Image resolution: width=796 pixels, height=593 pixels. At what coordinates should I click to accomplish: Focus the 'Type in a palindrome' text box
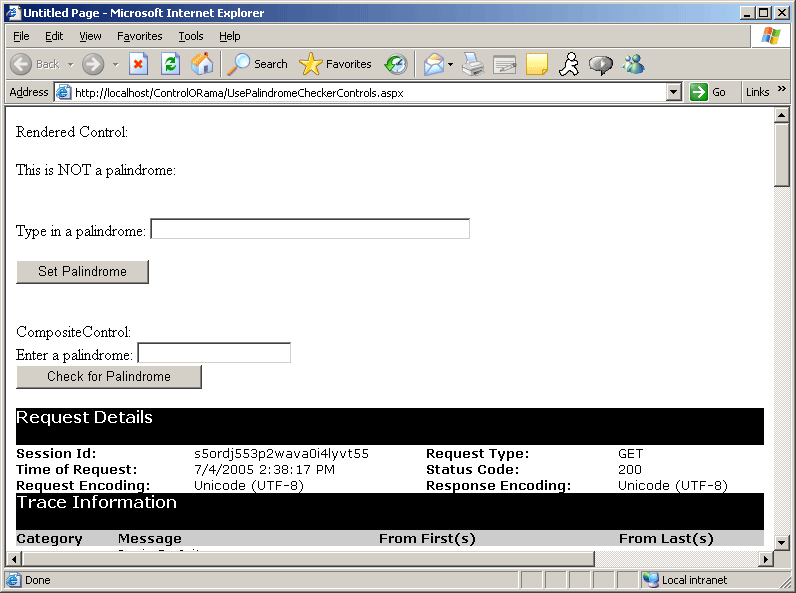point(309,229)
